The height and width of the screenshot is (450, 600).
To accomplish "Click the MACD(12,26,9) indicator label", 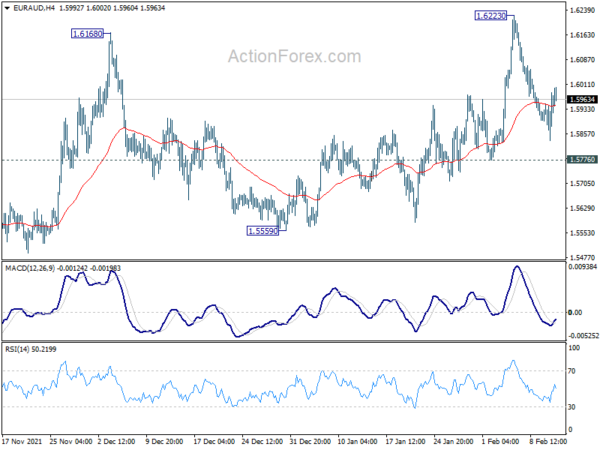I will (x=30, y=268).
